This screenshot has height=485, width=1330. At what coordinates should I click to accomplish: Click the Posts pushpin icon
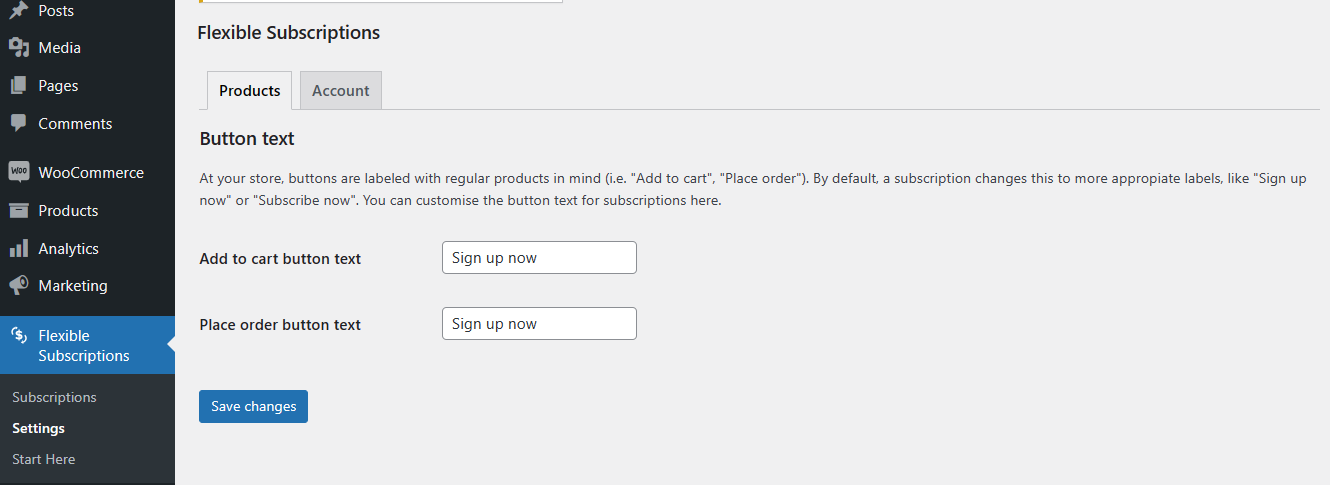[x=18, y=10]
